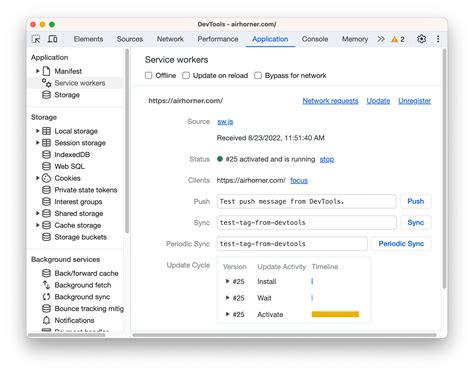Image resolution: width=474 pixels, height=373 pixels.
Task: Click the Install timeline tick mark
Action: (312, 281)
